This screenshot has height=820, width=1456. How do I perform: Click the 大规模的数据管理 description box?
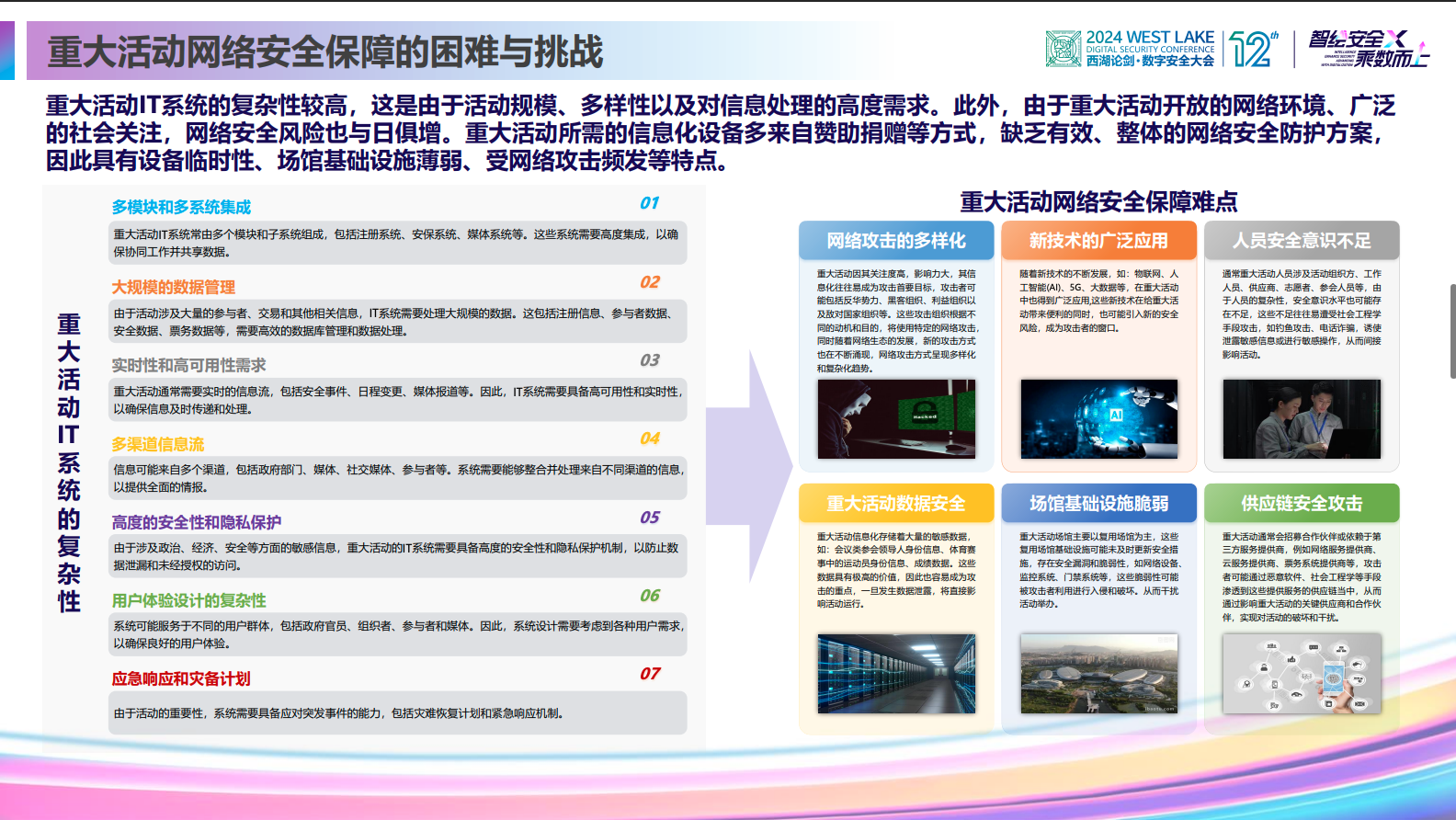(x=397, y=322)
